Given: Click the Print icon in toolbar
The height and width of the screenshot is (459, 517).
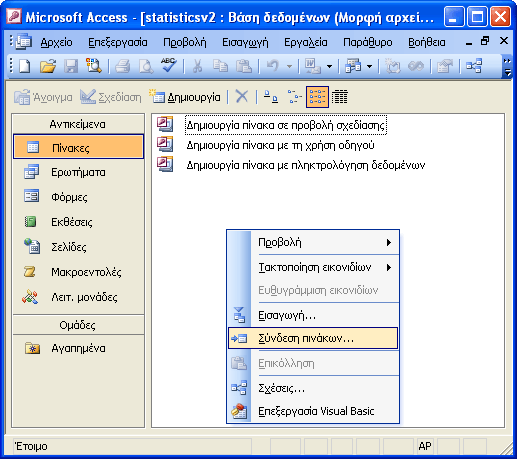Looking at the screenshot, I should 123,66.
